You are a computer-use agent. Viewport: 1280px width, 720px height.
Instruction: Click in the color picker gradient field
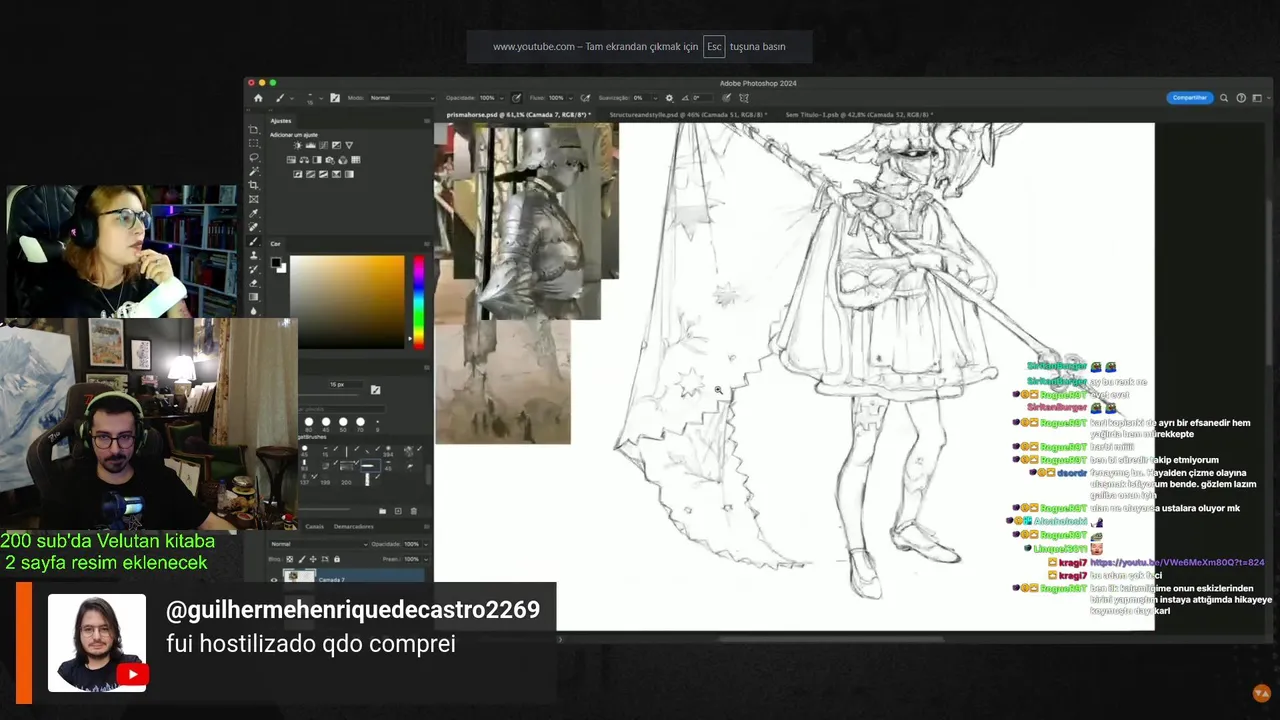[x=347, y=302]
